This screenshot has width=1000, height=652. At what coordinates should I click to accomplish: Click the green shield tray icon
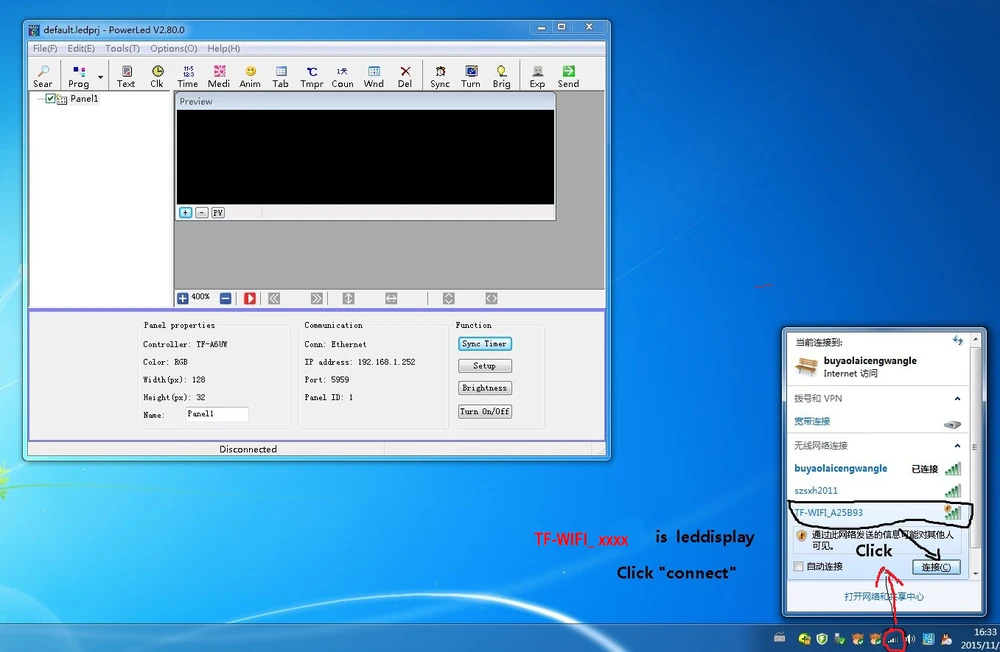(x=822, y=639)
